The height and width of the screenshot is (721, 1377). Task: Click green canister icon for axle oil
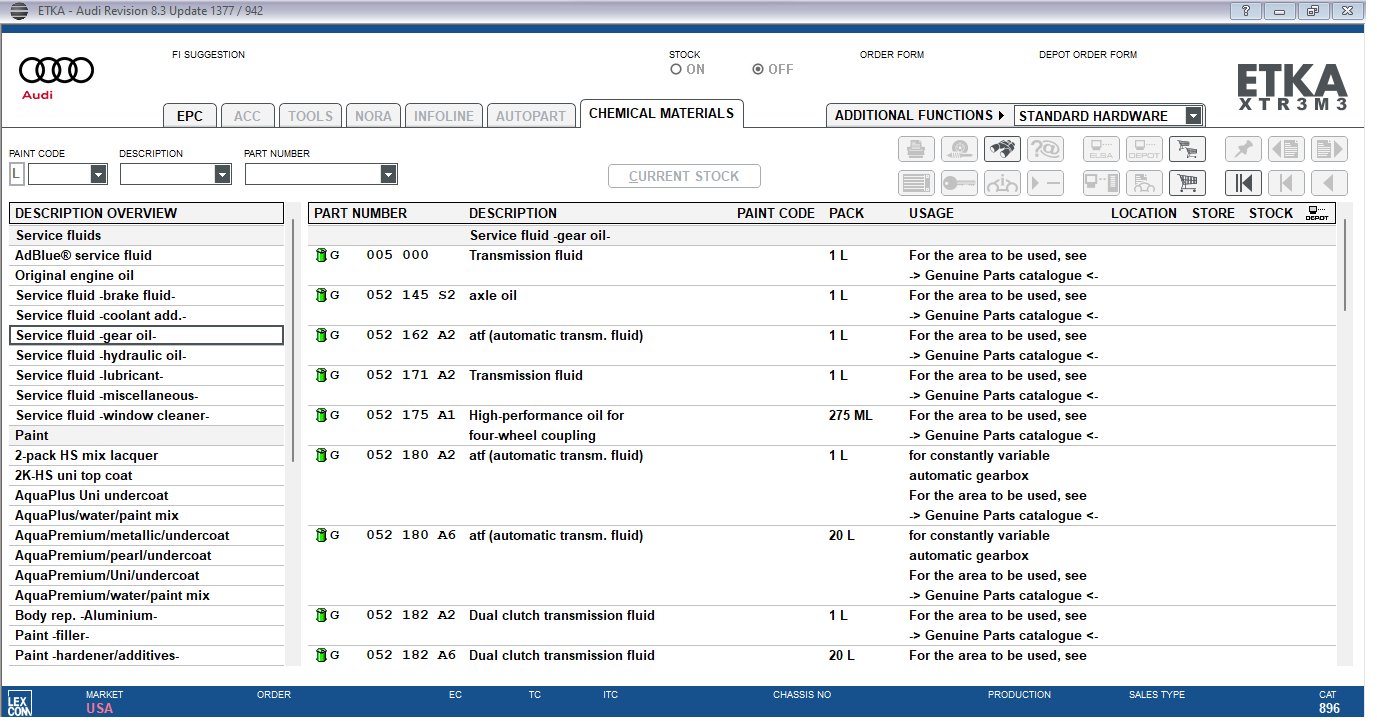pos(321,295)
